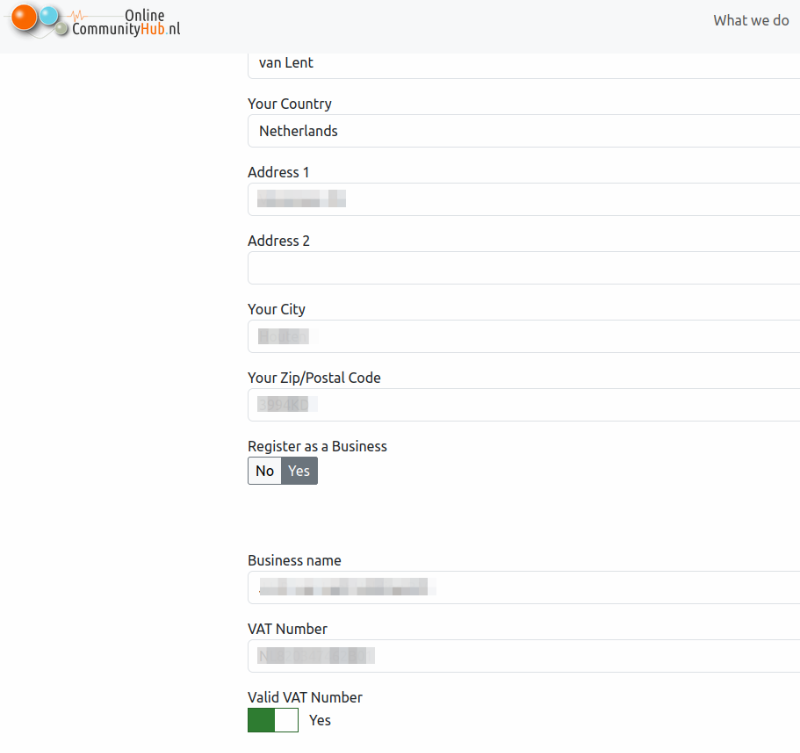
Task: Click the Your City input field
Action: click(523, 336)
